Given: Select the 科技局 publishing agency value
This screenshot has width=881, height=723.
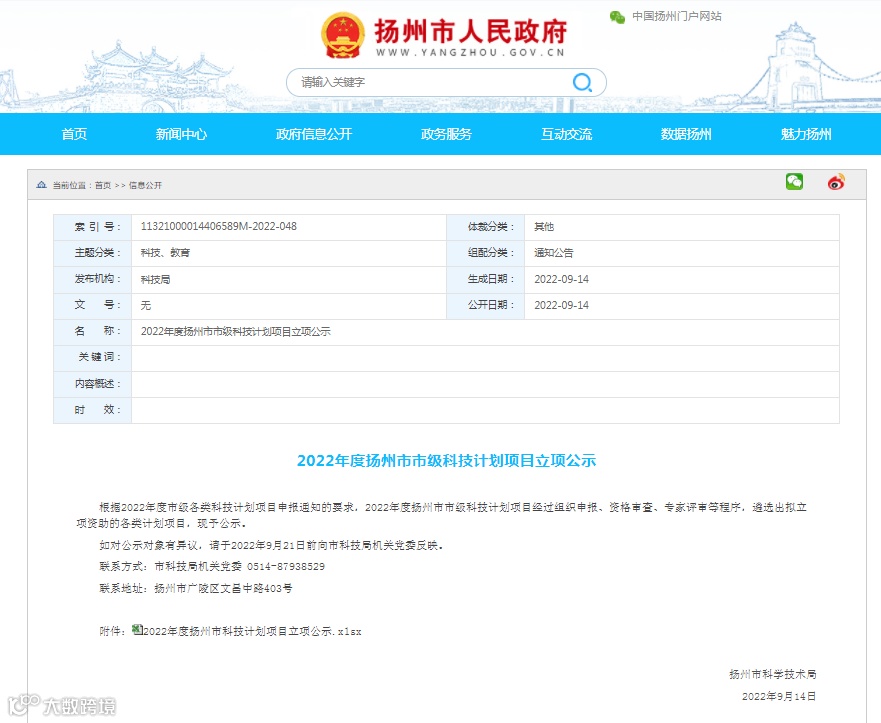Looking at the screenshot, I should (155, 279).
